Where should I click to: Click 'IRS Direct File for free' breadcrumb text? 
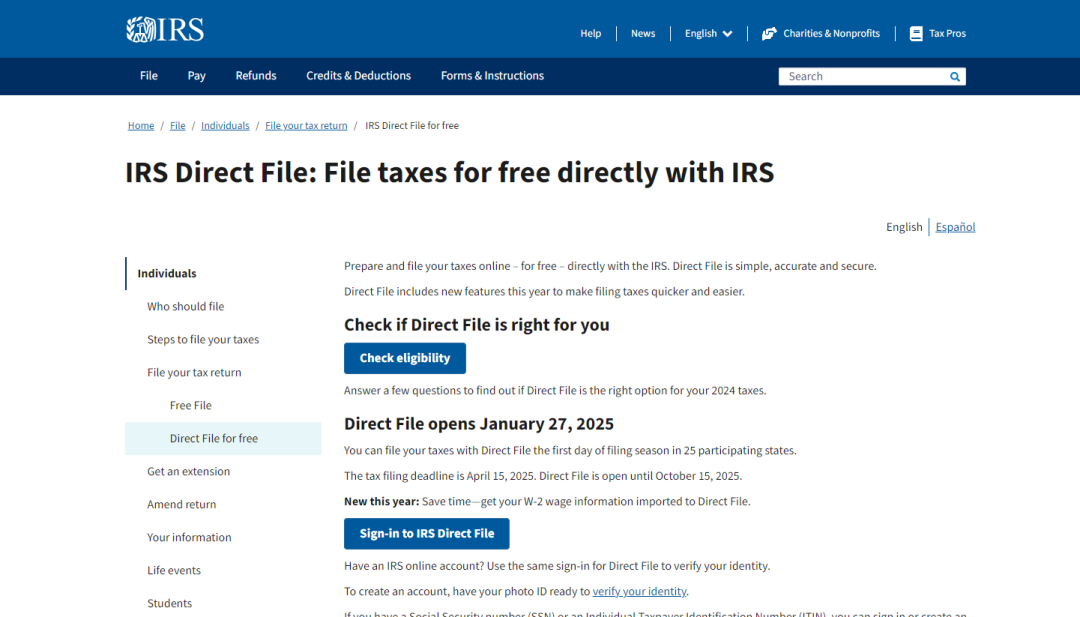point(412,125)
